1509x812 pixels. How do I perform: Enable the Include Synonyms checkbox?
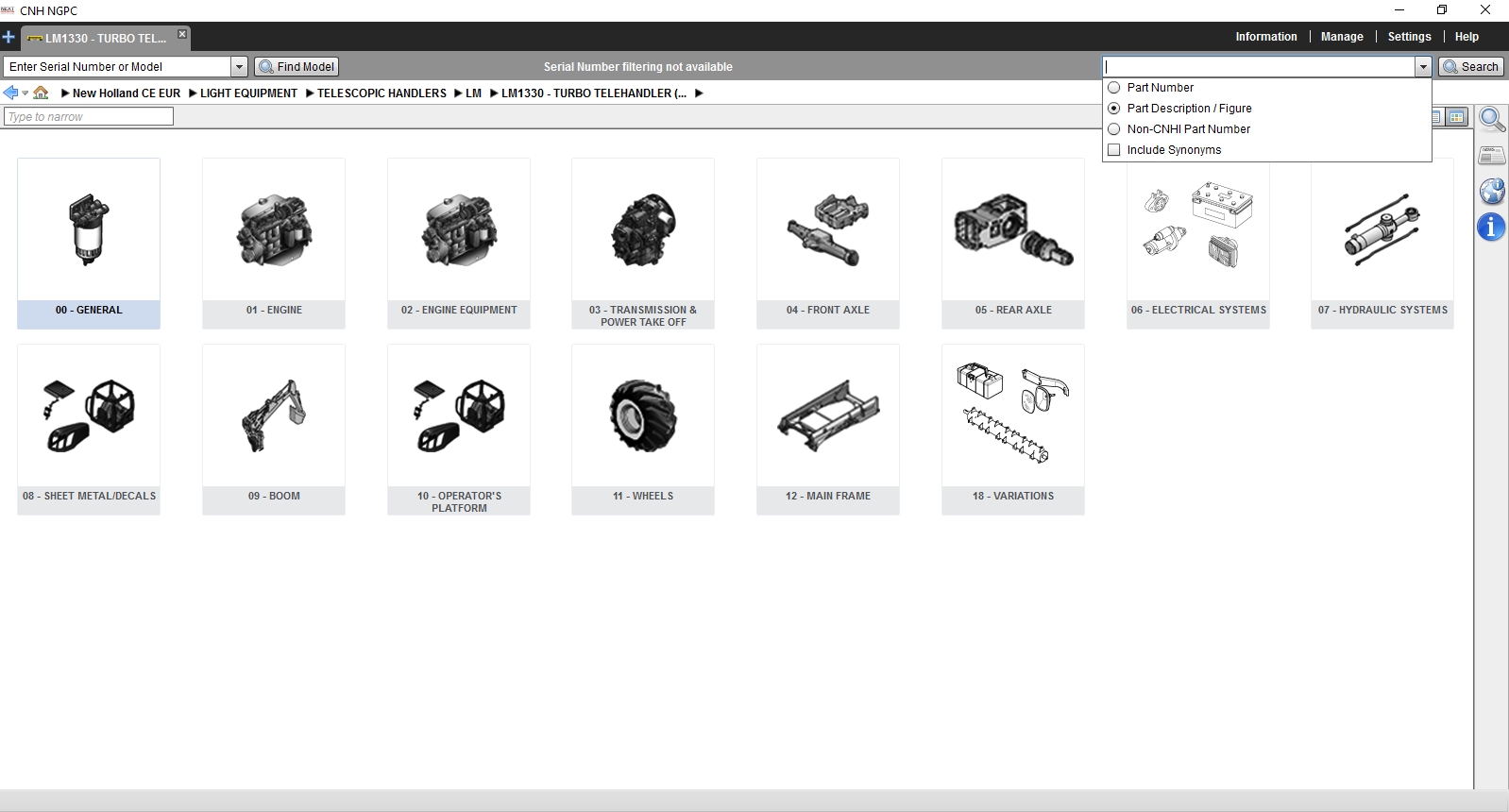click(x=1114, y=150)
